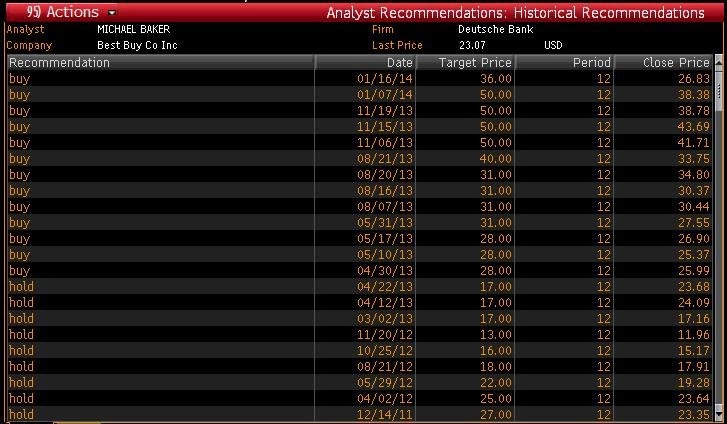Click the close price 30.37

pos(694,191)
